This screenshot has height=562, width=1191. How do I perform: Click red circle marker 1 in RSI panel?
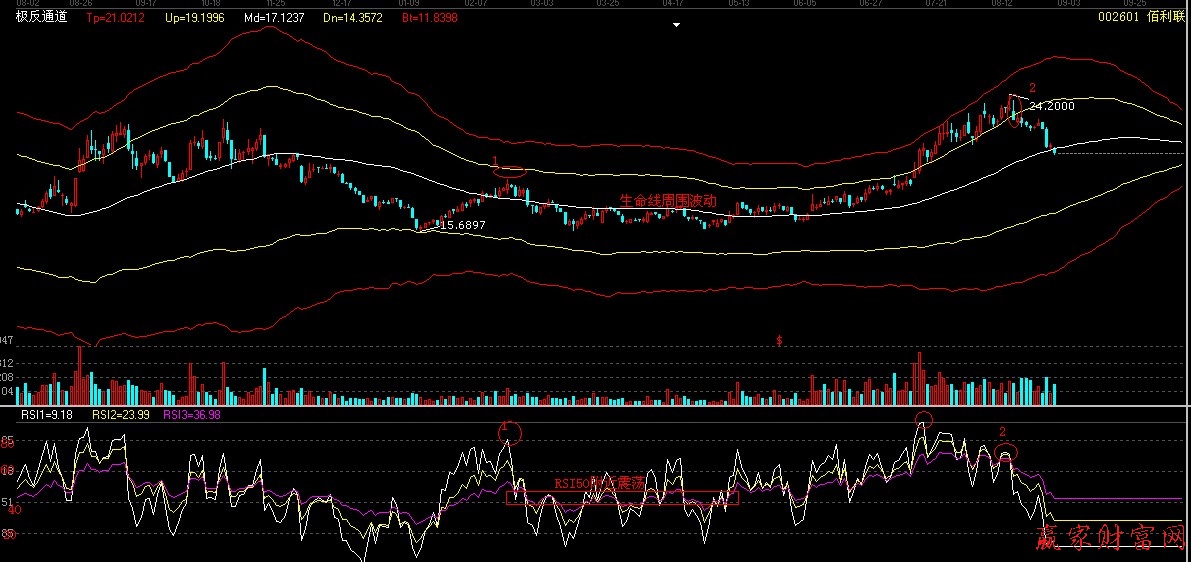click(511, 433)
